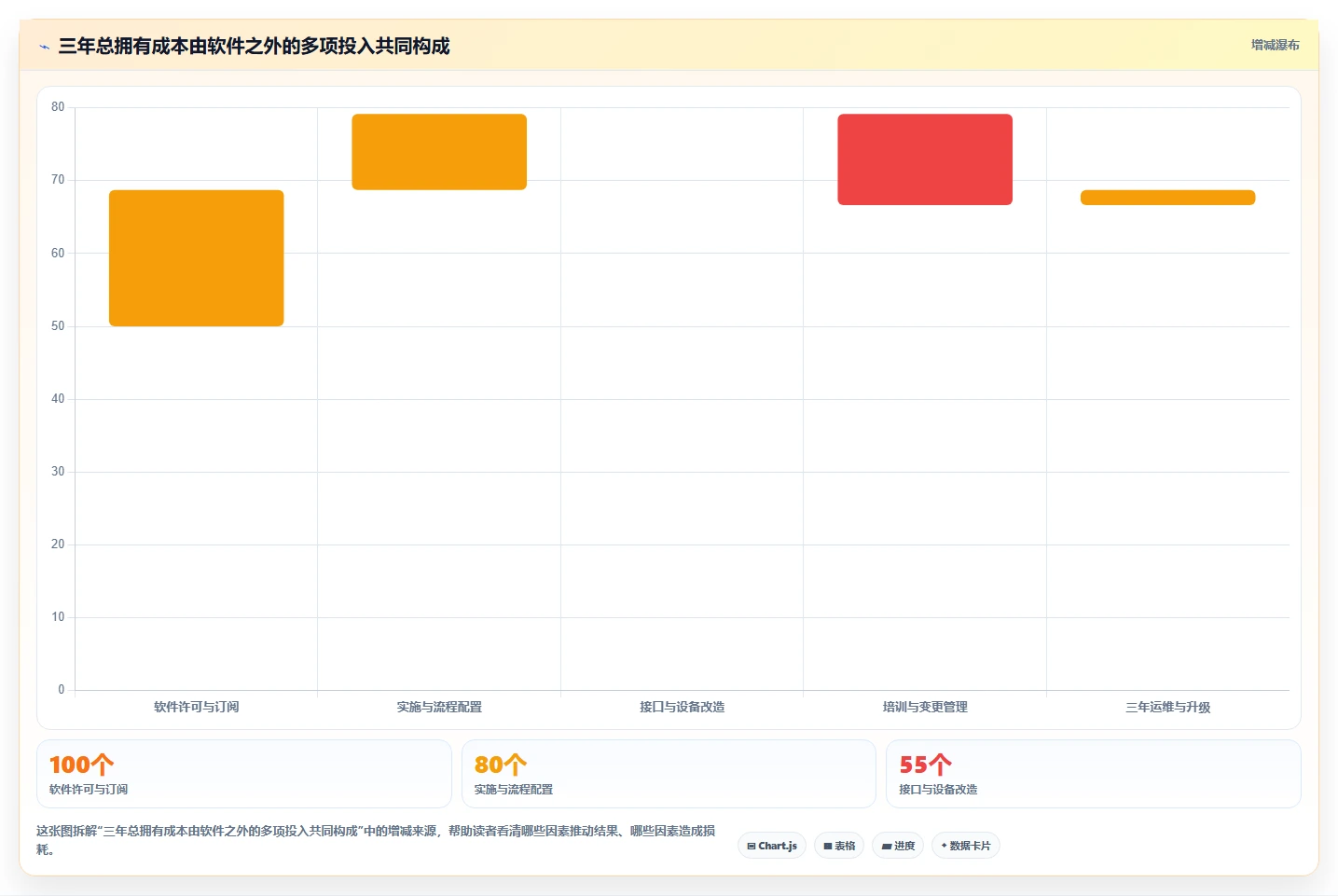The image size is (1338, 896).
Task: Select the 表格 tag chip
Action: [839, 846]
